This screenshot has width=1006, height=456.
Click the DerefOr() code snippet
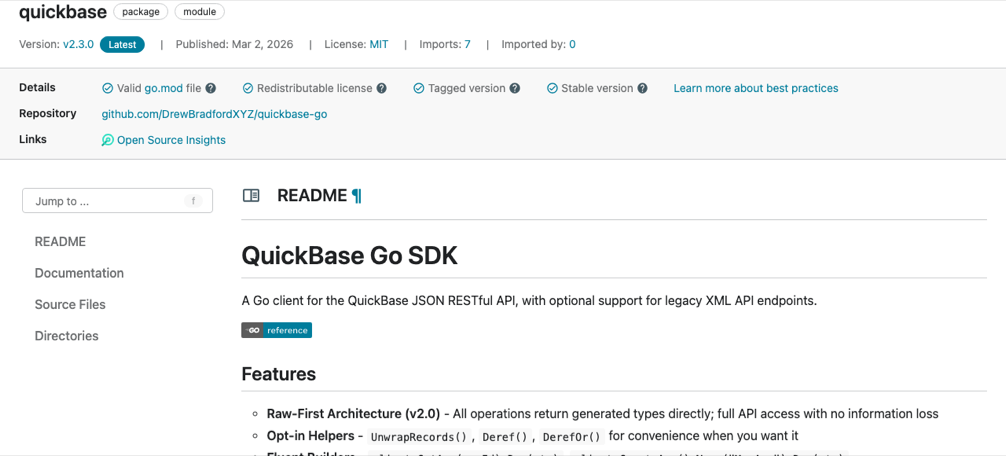pyautogui.click(x=571, y=437)
